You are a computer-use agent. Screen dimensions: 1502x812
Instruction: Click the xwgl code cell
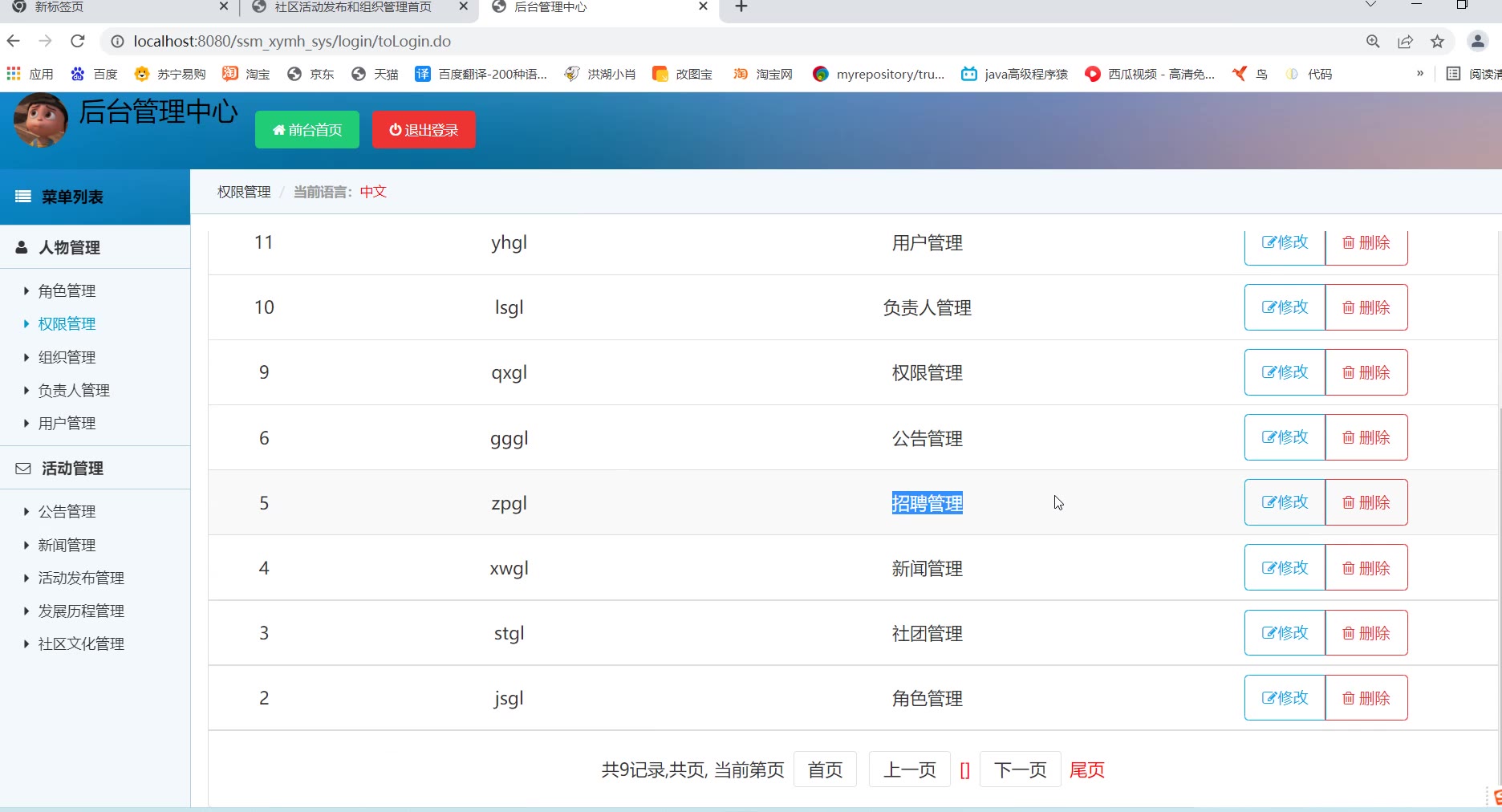coord(509,569)
